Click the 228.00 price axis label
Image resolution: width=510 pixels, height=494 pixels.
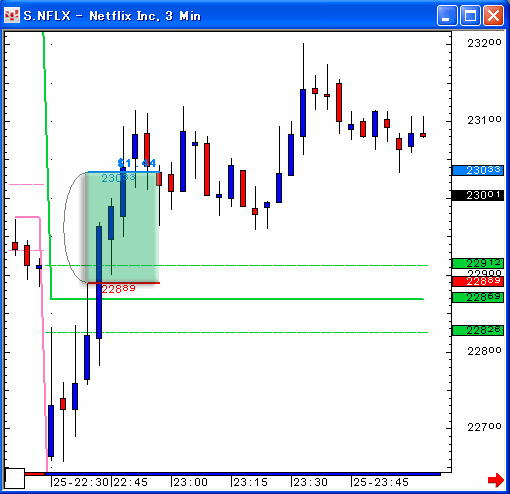pyautogui.click(x=484, y=351)
